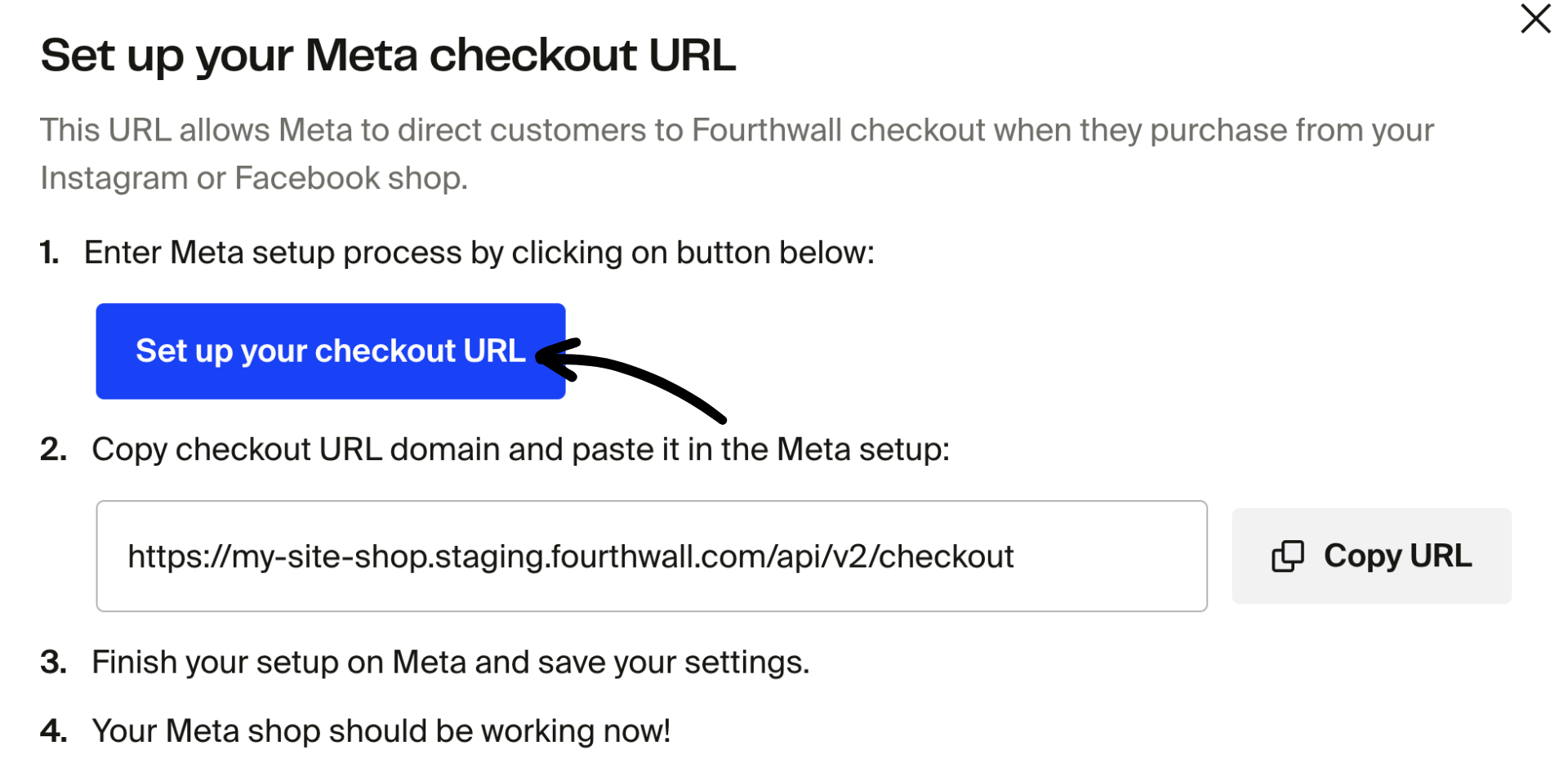Viewport: 1568px width, 773px height.
Task: Click the Set up your checkout URL button
Action: pyautogui.click(x=330, y=351)
